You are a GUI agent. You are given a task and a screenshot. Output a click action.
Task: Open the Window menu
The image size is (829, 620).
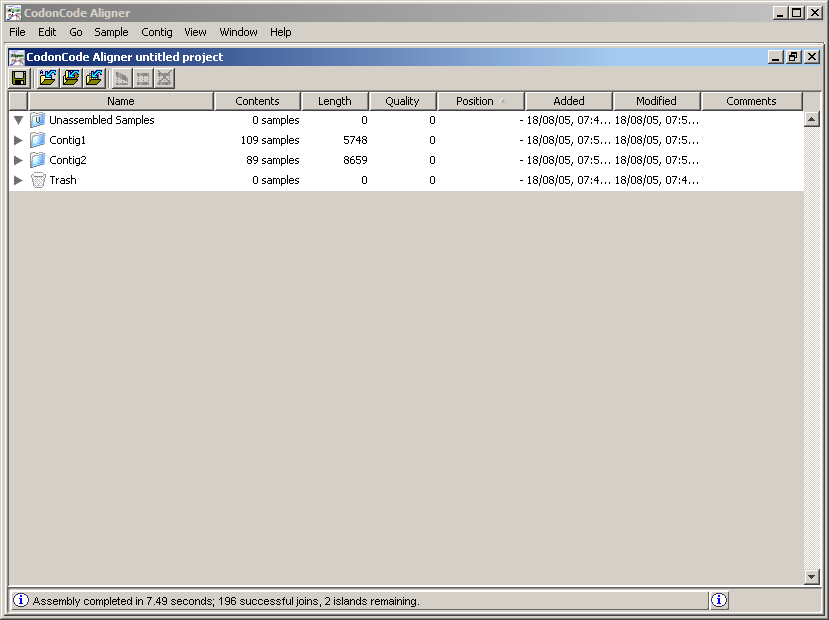click(x=238, y=32)
